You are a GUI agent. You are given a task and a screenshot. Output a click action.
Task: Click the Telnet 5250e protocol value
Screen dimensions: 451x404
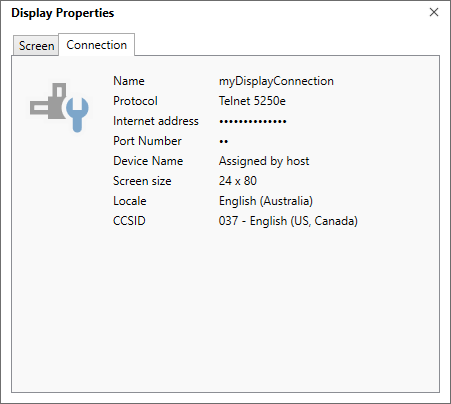click(x=252, y=101)
